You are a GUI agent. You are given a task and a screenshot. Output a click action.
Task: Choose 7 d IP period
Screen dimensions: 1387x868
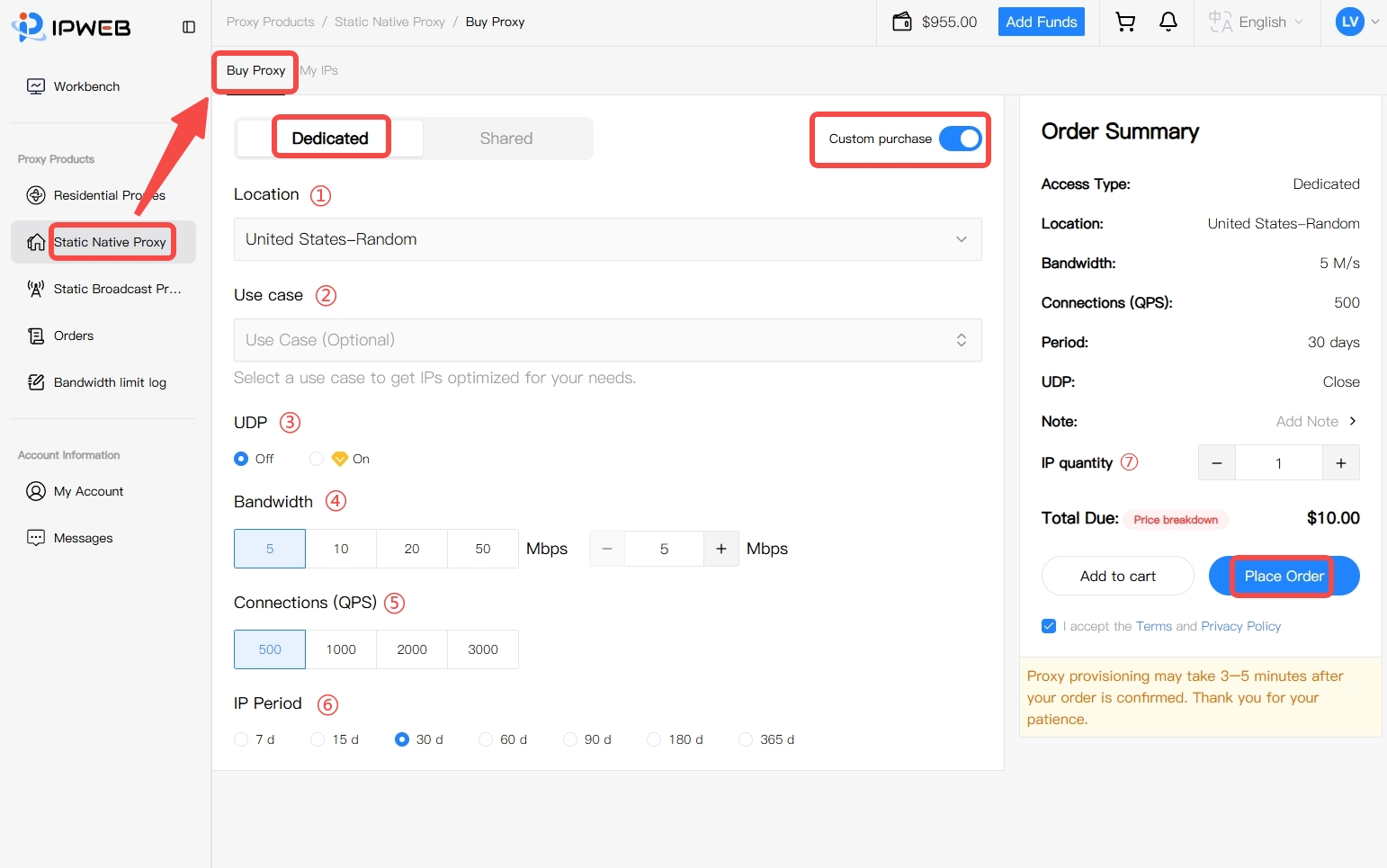click(x=241, y=739)
